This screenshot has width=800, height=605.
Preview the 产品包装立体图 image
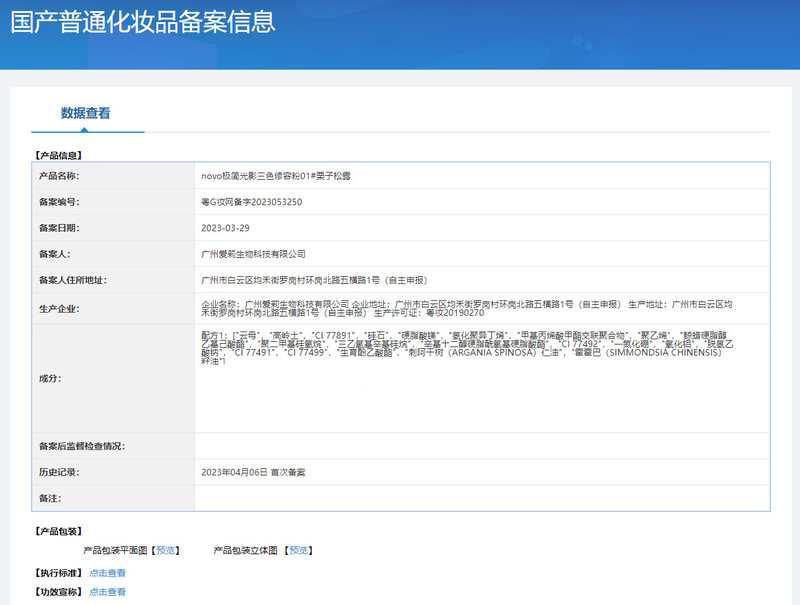(298, 550)
